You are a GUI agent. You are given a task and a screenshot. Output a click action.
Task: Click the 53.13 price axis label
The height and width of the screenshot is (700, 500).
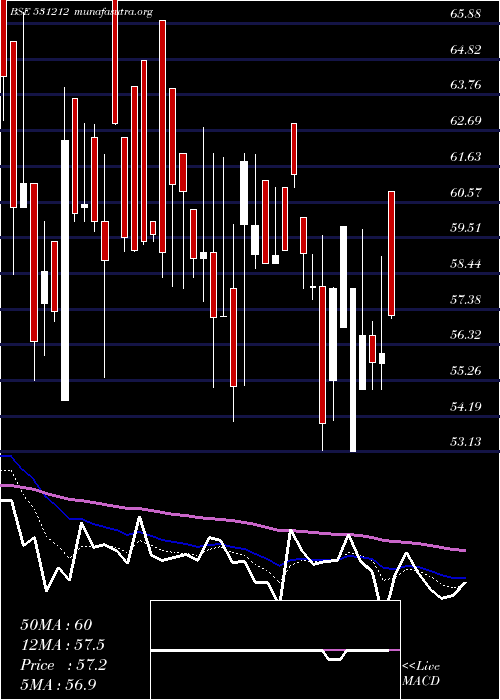click(465, 442)
